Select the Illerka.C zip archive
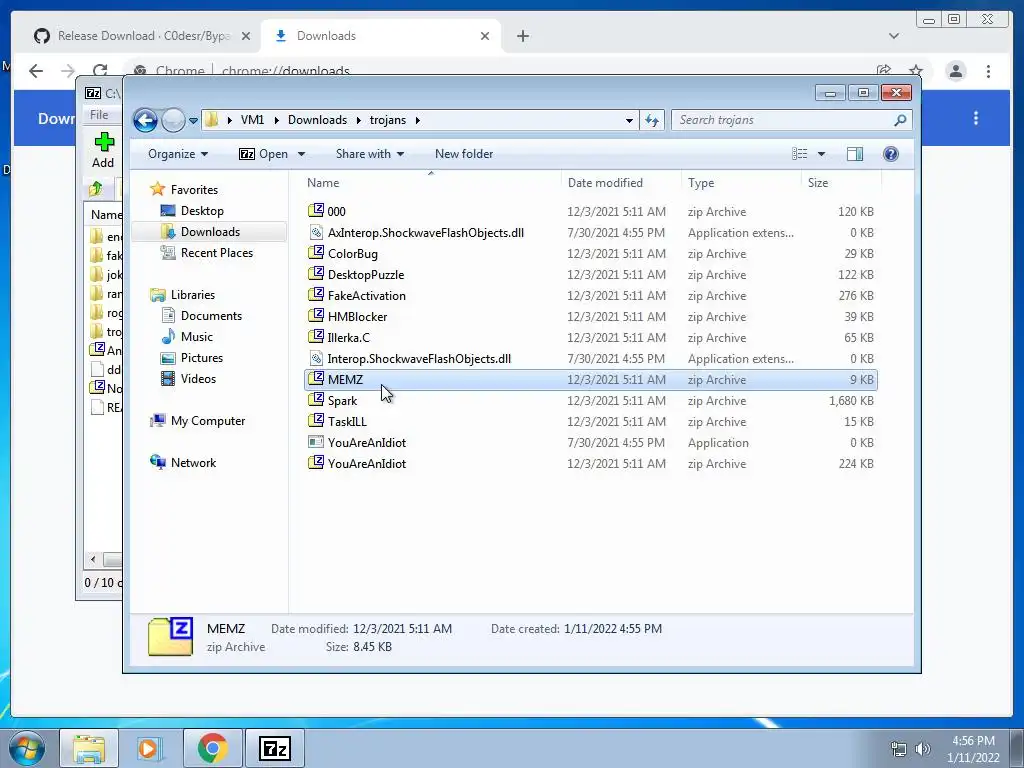 [591, 338]
